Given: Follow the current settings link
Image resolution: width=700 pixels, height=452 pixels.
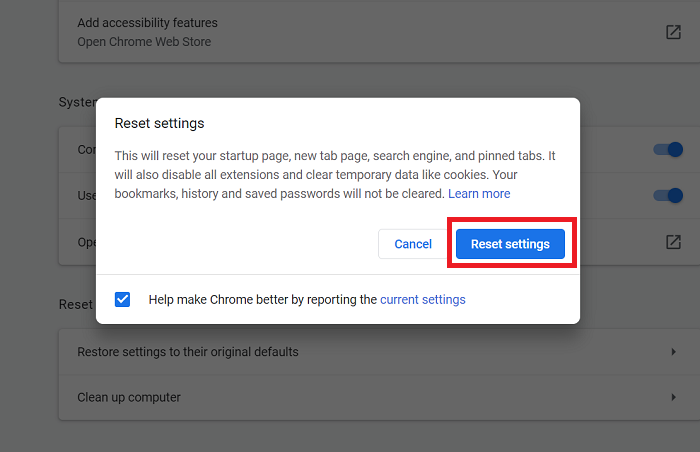Looking at the screenshot, I should coord(423,299).
